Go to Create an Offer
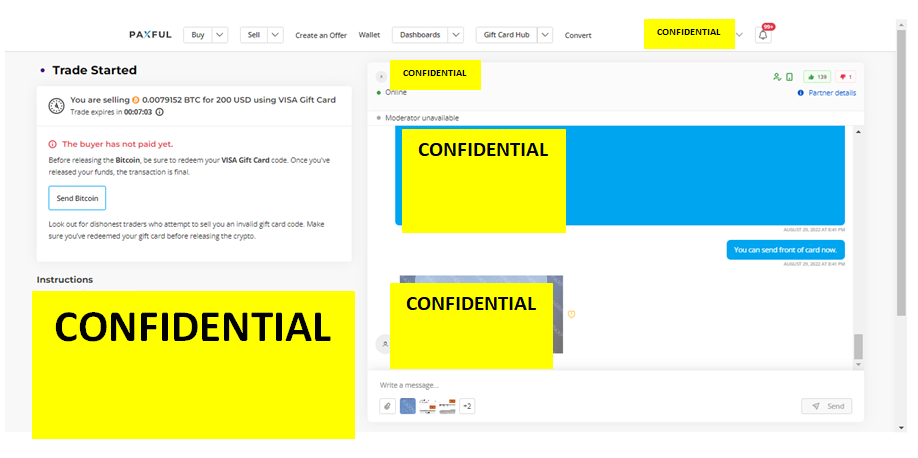The width and height of the screenshot is (918, 458). 321,35
